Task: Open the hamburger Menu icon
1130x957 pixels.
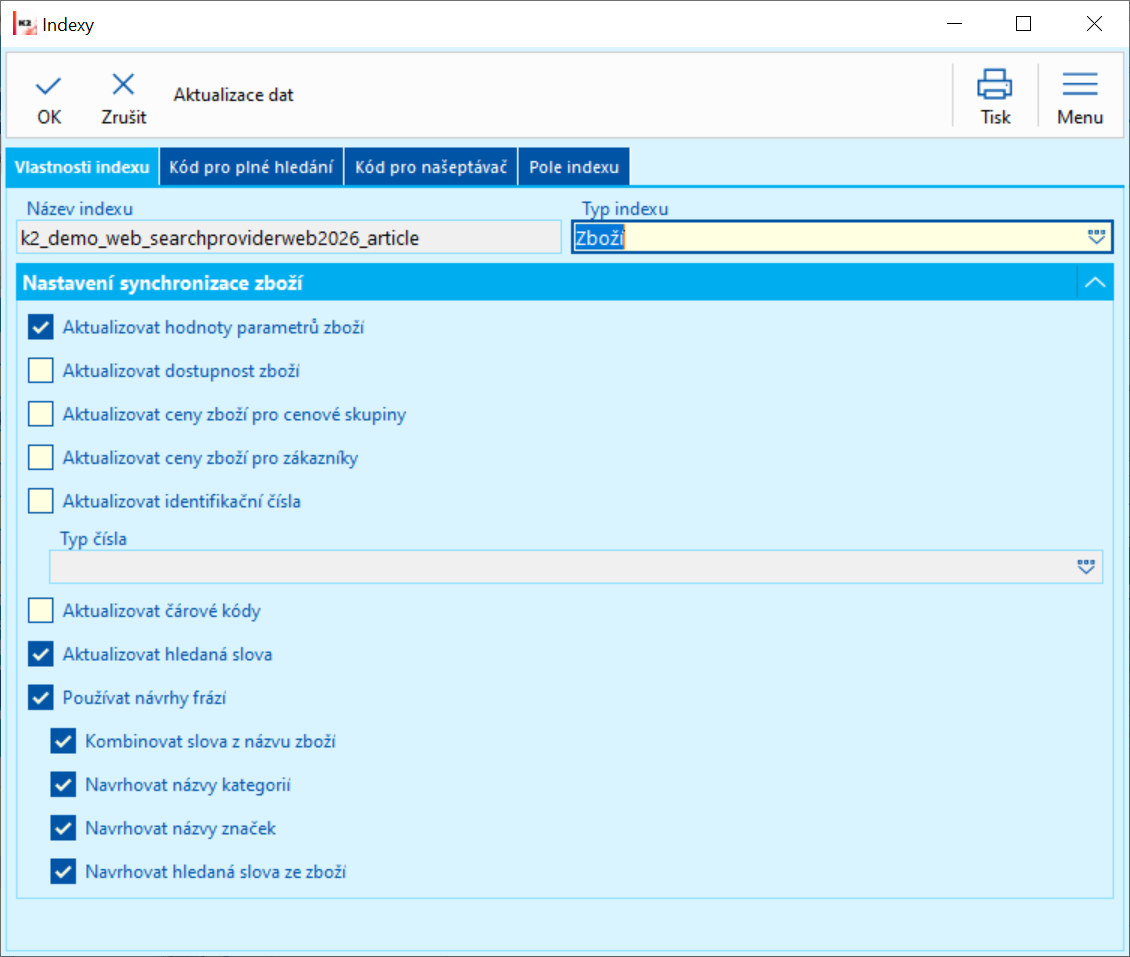Action: tap(1079, 85)
